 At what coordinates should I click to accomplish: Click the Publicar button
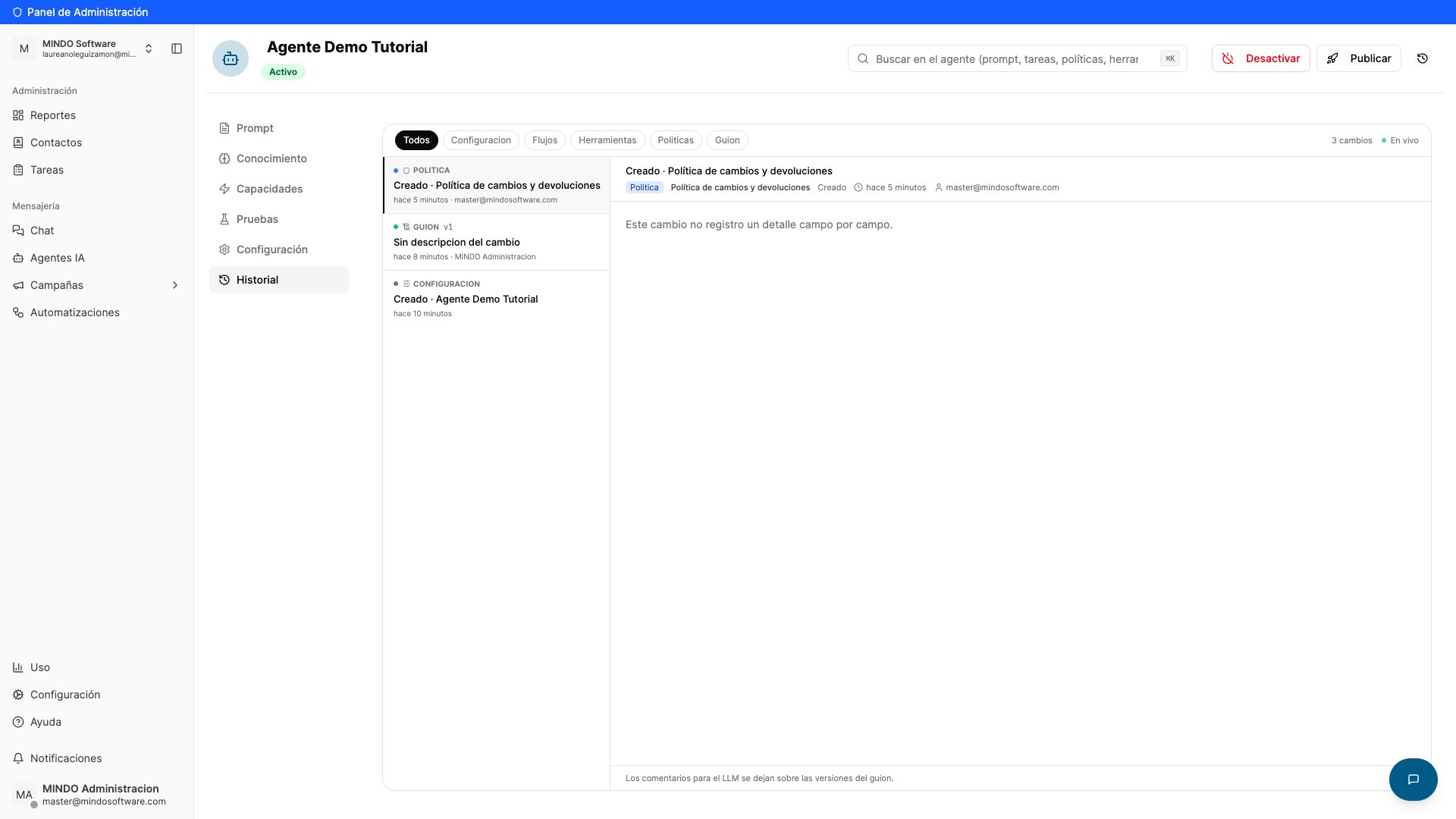[1358, 58]
